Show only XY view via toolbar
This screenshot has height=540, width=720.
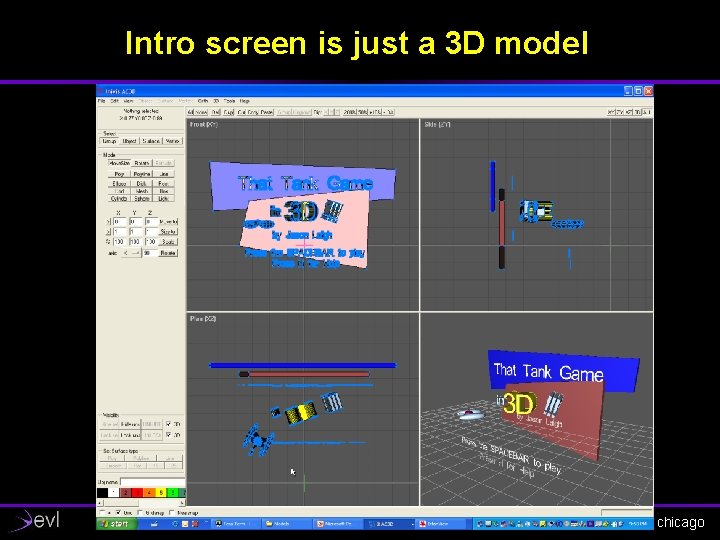tap(611, 112)
